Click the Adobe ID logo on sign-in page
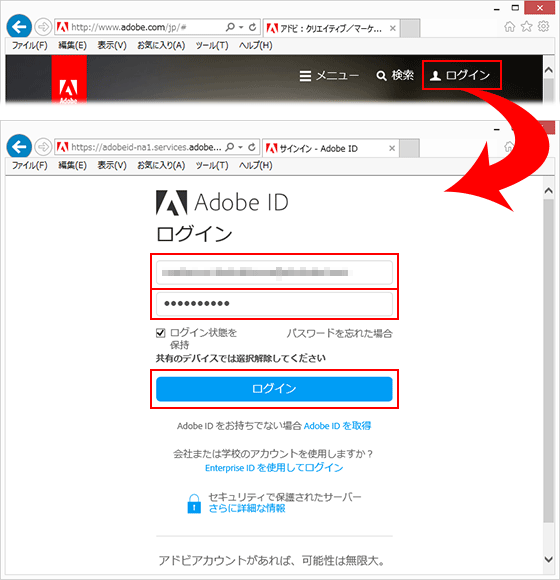The width and height of the screenshot is (560, 580). (222, 202)
